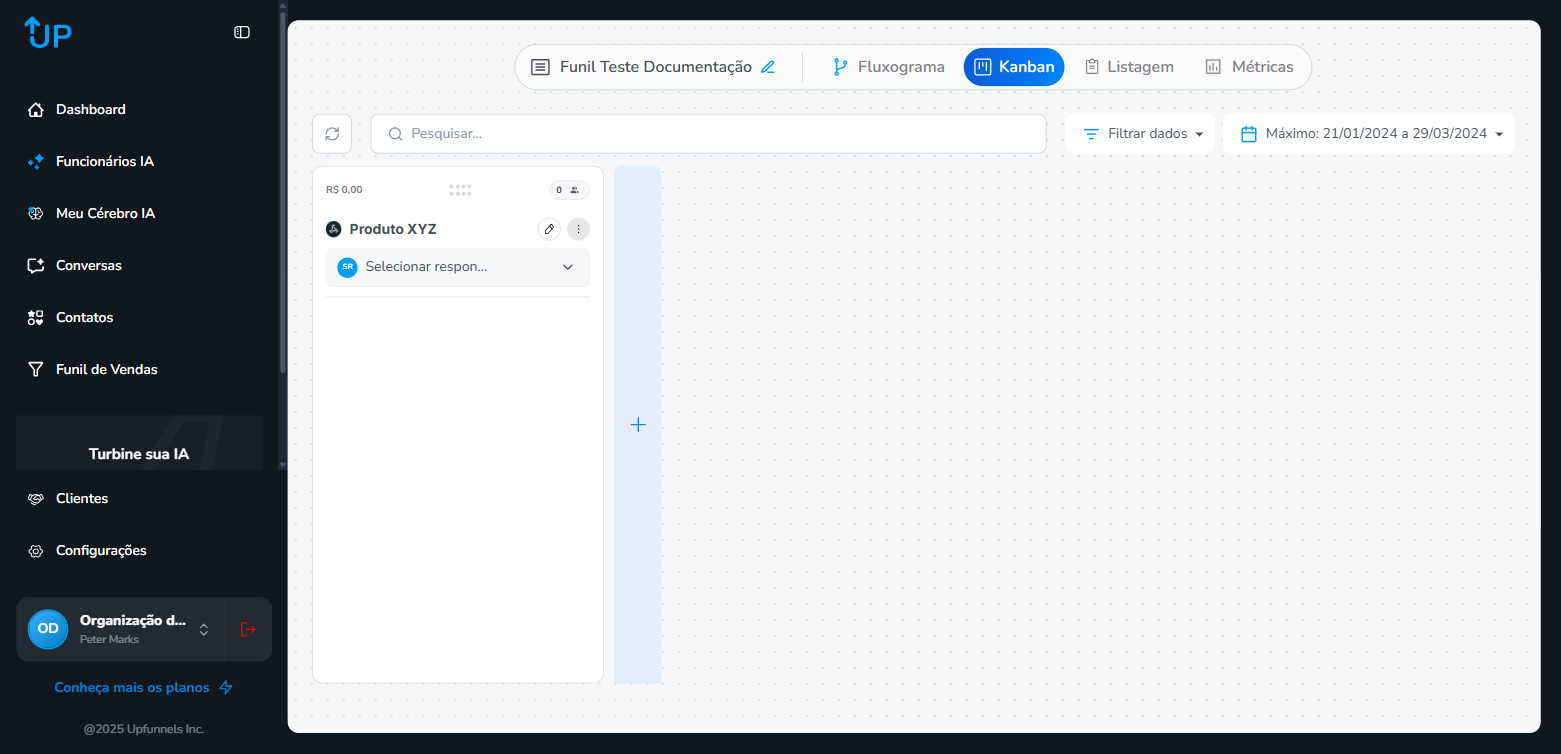
Task: Select Meu Cérebro IA in the sidebar
Action: (x=104, y=213)
